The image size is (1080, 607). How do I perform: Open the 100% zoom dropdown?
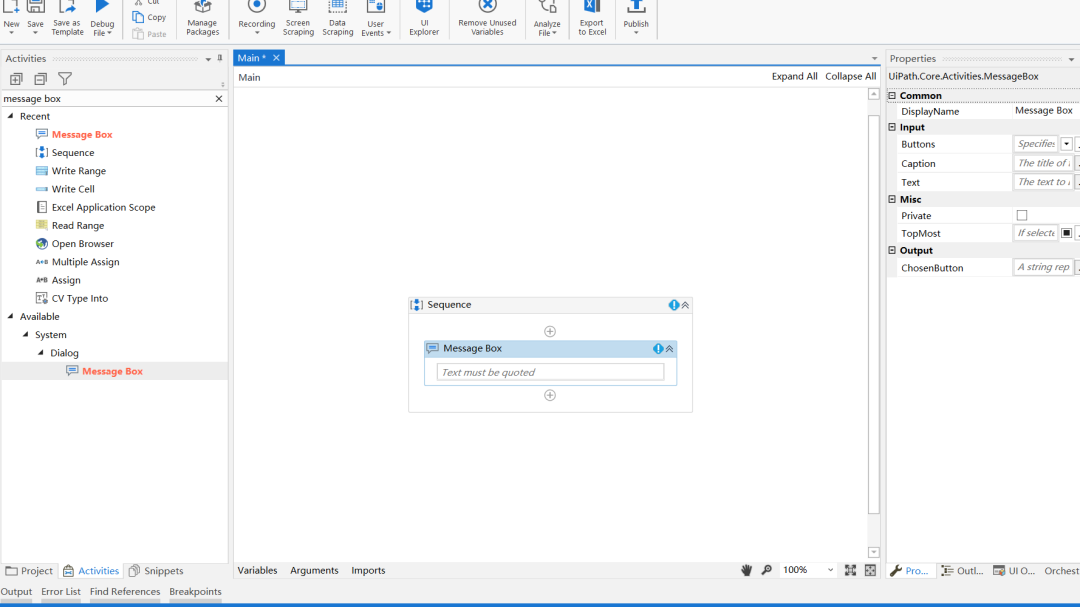(830, 570)
